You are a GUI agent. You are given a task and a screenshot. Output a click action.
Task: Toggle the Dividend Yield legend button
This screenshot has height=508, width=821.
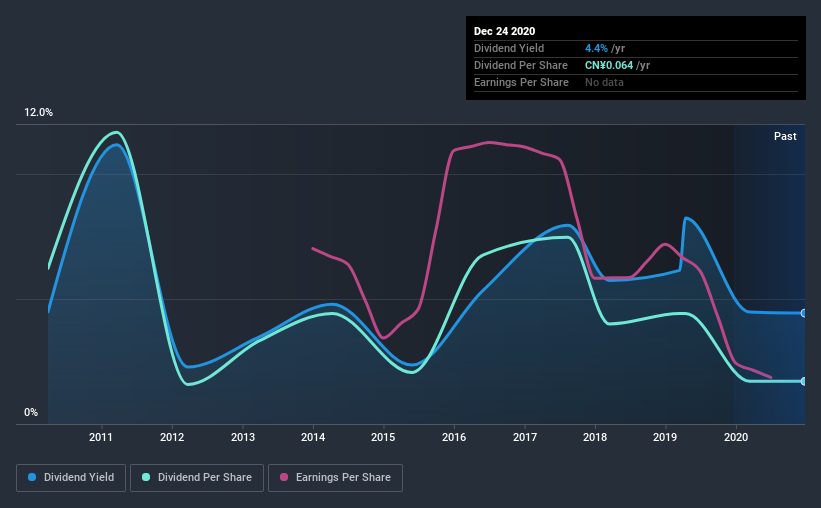[71, 478]
